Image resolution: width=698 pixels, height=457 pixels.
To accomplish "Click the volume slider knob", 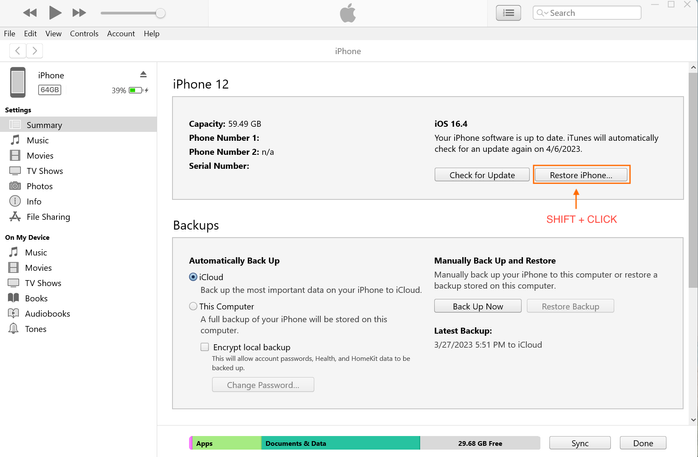I will click(x=160, y=13).
